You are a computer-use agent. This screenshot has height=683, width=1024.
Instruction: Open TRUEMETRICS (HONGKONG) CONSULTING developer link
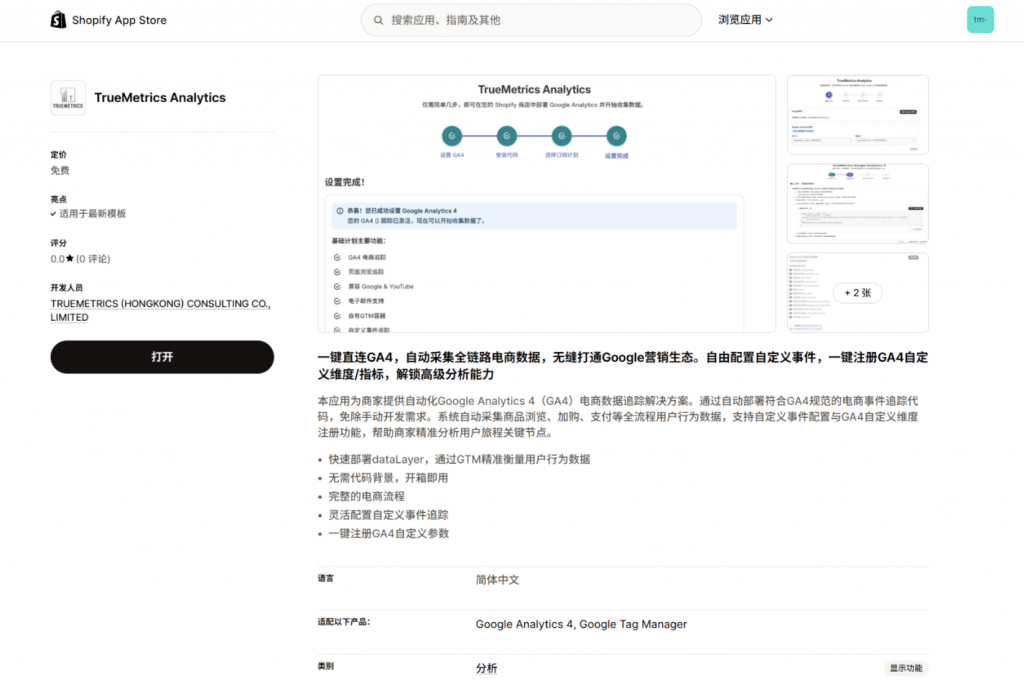(x=160, y=310)
